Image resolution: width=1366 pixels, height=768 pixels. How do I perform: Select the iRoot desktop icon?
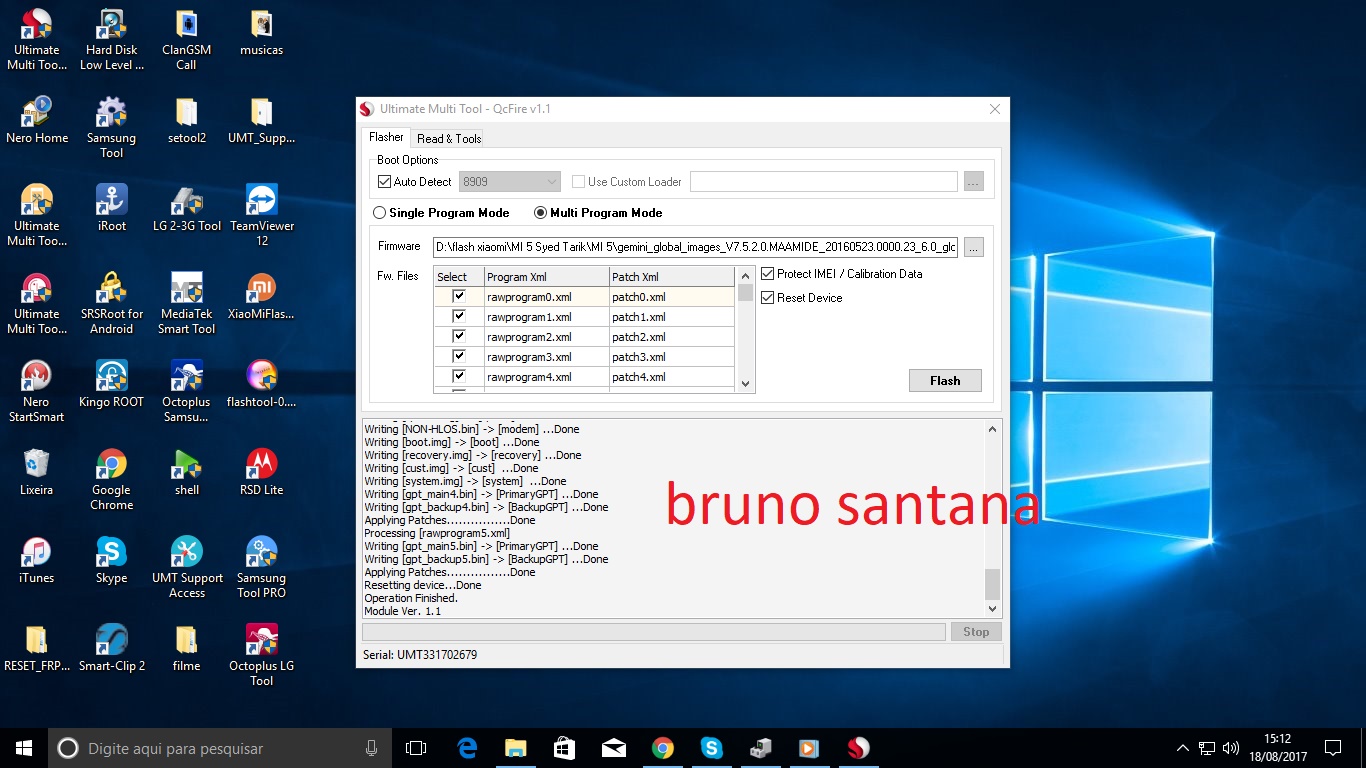tap(112, 209)
